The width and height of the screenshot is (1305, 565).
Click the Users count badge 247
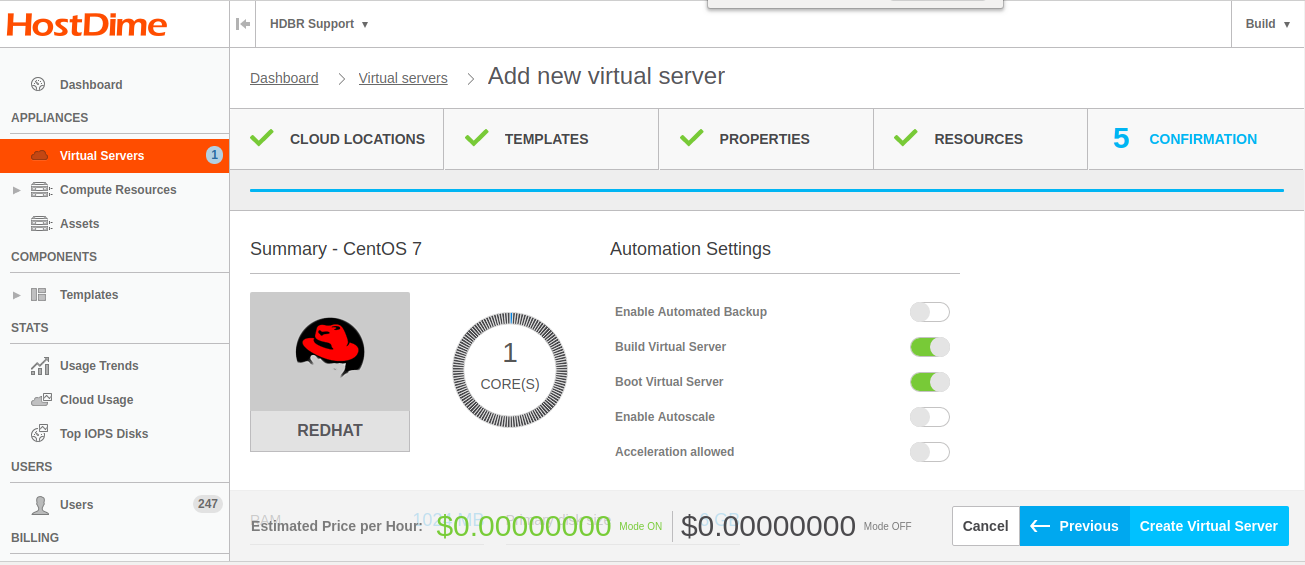tap(208, 504)
